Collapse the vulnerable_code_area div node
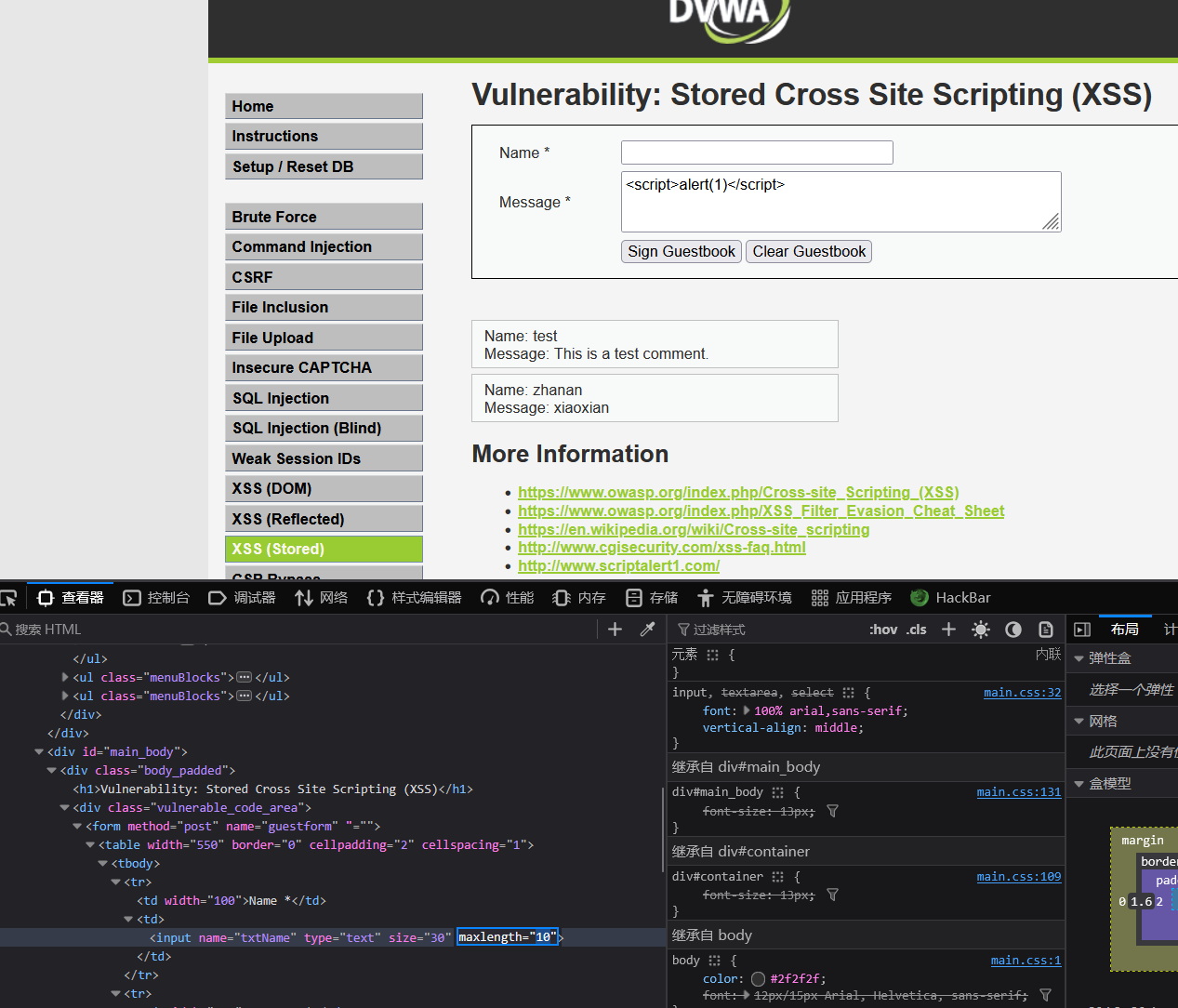1178x1008 pixels. pos(65,807)
